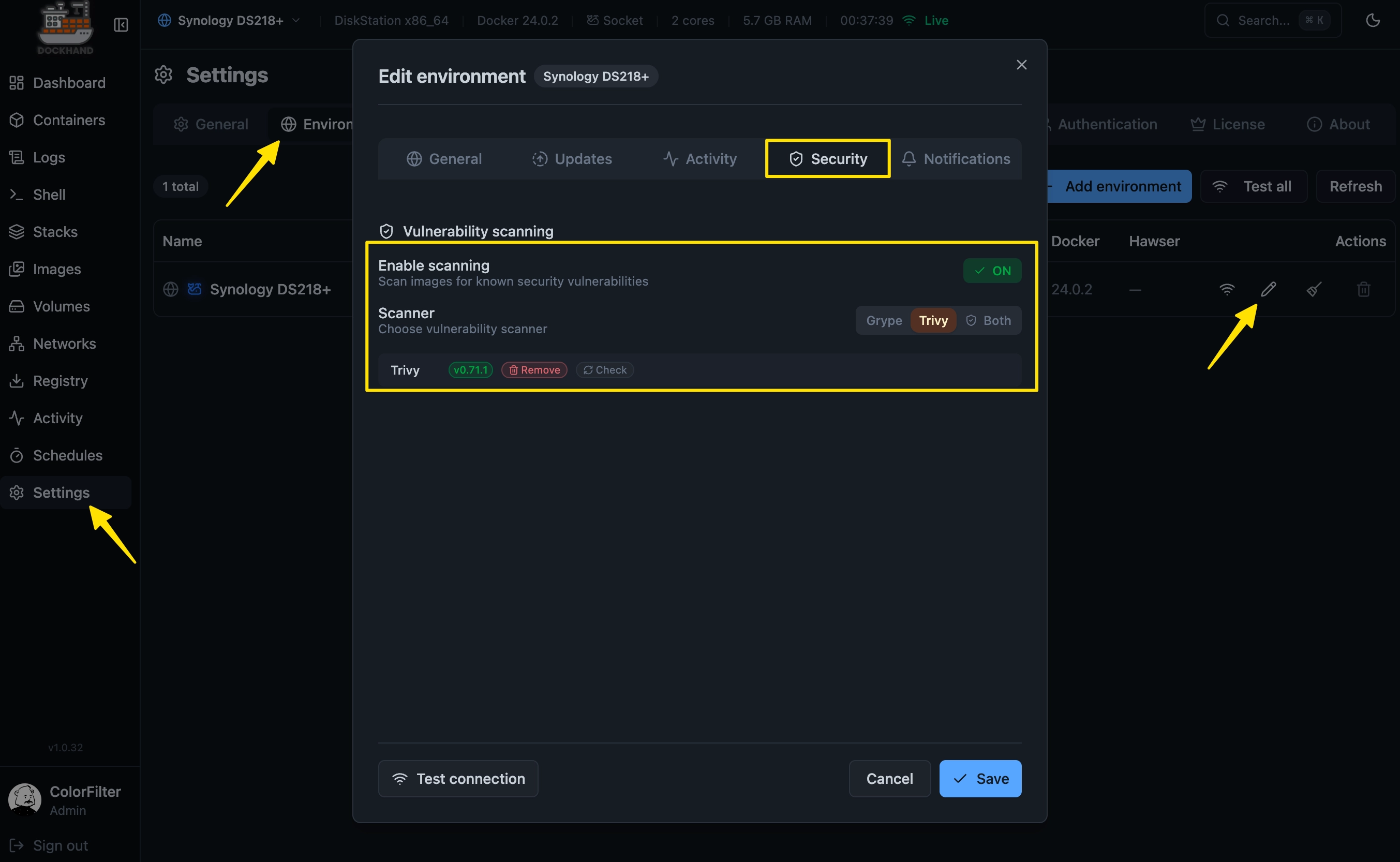Open the License settings tab
This screenshot has width=1400, height=862.
pos(1227,124)
